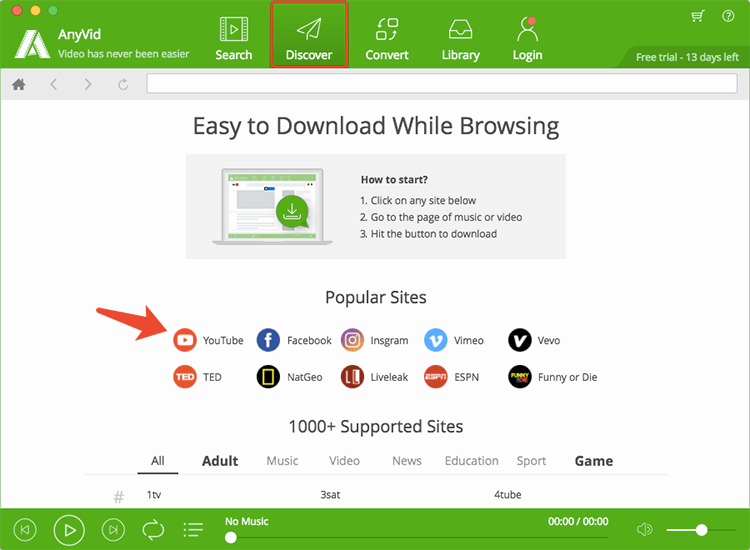Image resolution: width=750 pixels, height=550 pixels.
Task: Open the Convert tab
Action: [x=386, y=38]
